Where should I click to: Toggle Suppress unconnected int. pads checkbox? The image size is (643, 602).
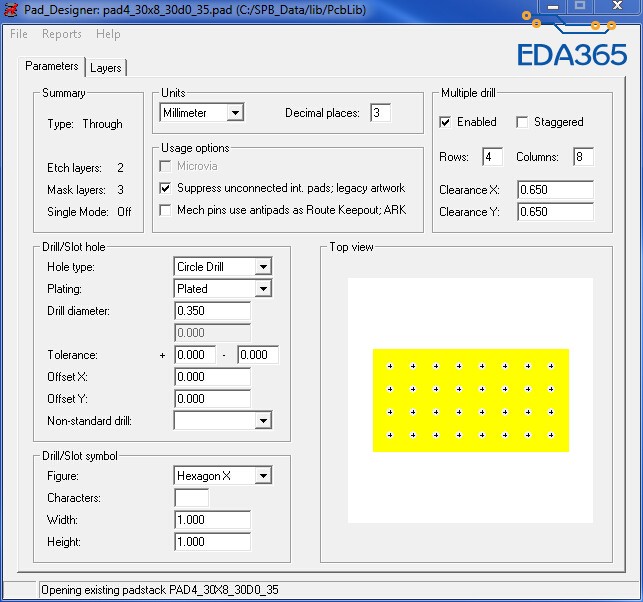point(165,188)
